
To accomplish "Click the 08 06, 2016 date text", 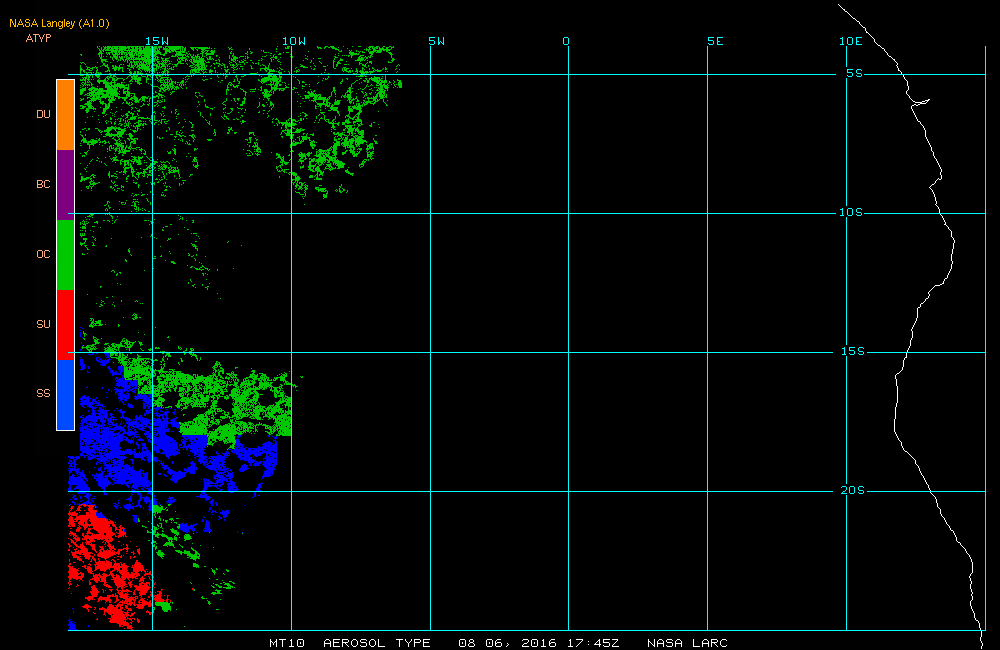I will click(x=508, y=643).
